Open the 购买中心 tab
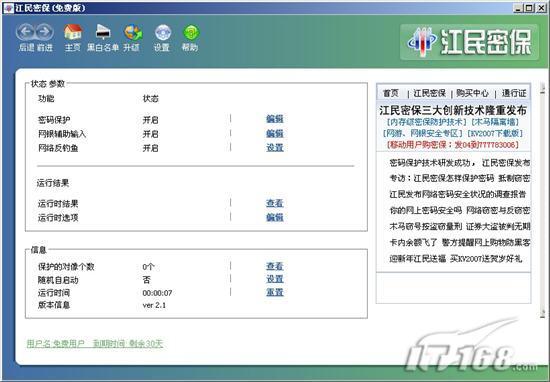Viewport: 550px width, 382px height. point(472,93)
